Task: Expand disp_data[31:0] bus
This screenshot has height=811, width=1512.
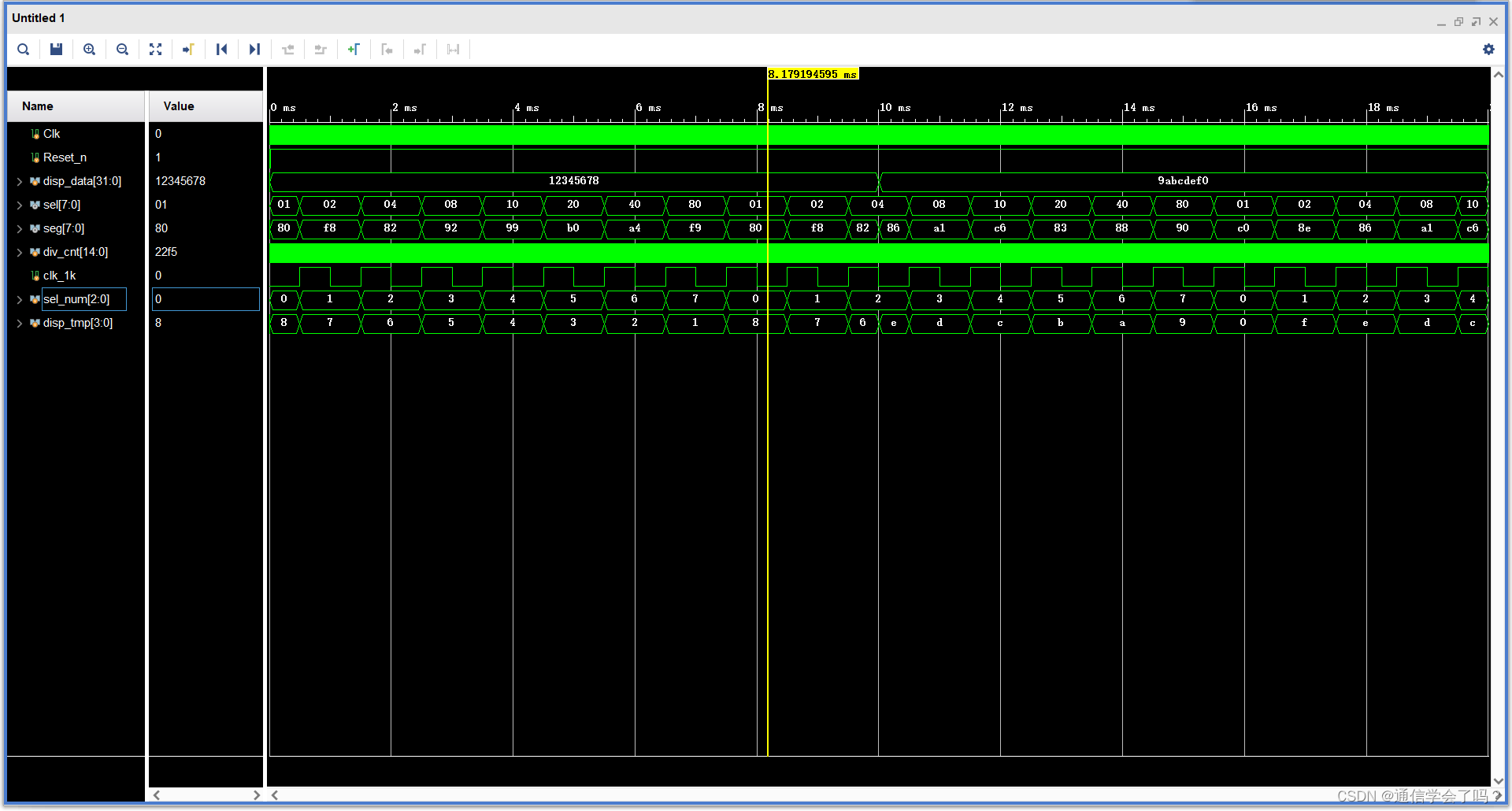Action: point(19,181)
